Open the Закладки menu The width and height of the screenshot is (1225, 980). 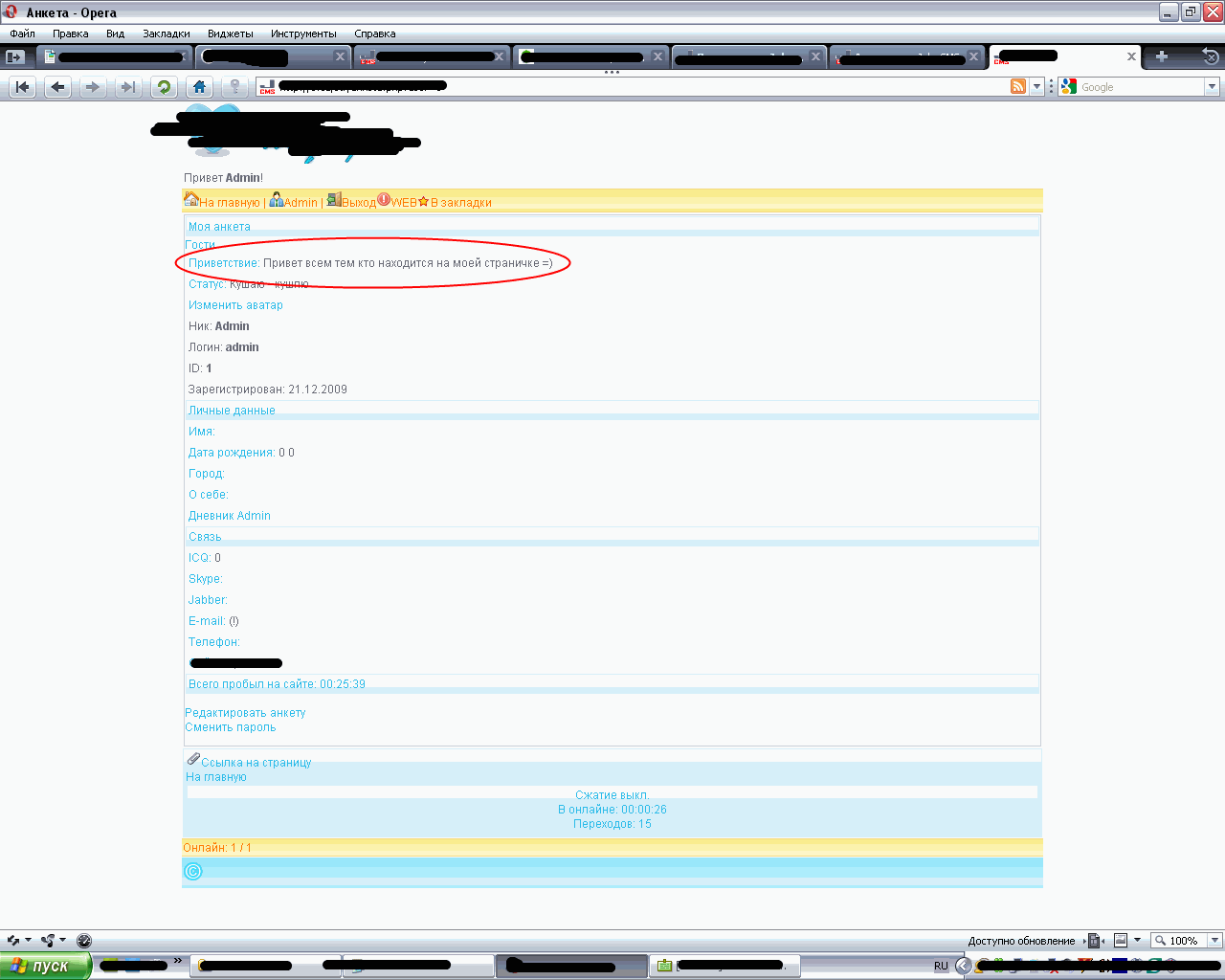[167, 33]
